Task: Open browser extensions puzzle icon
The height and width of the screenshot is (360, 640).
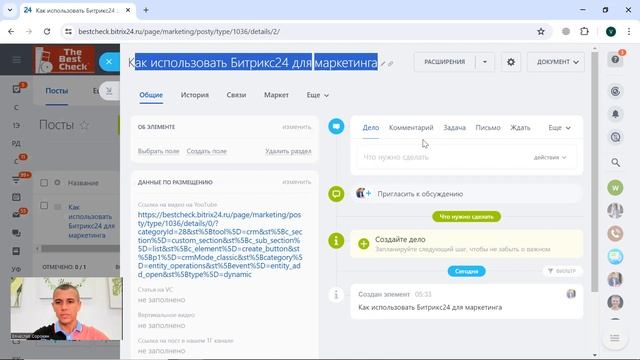Action: (x=584, y=31)
